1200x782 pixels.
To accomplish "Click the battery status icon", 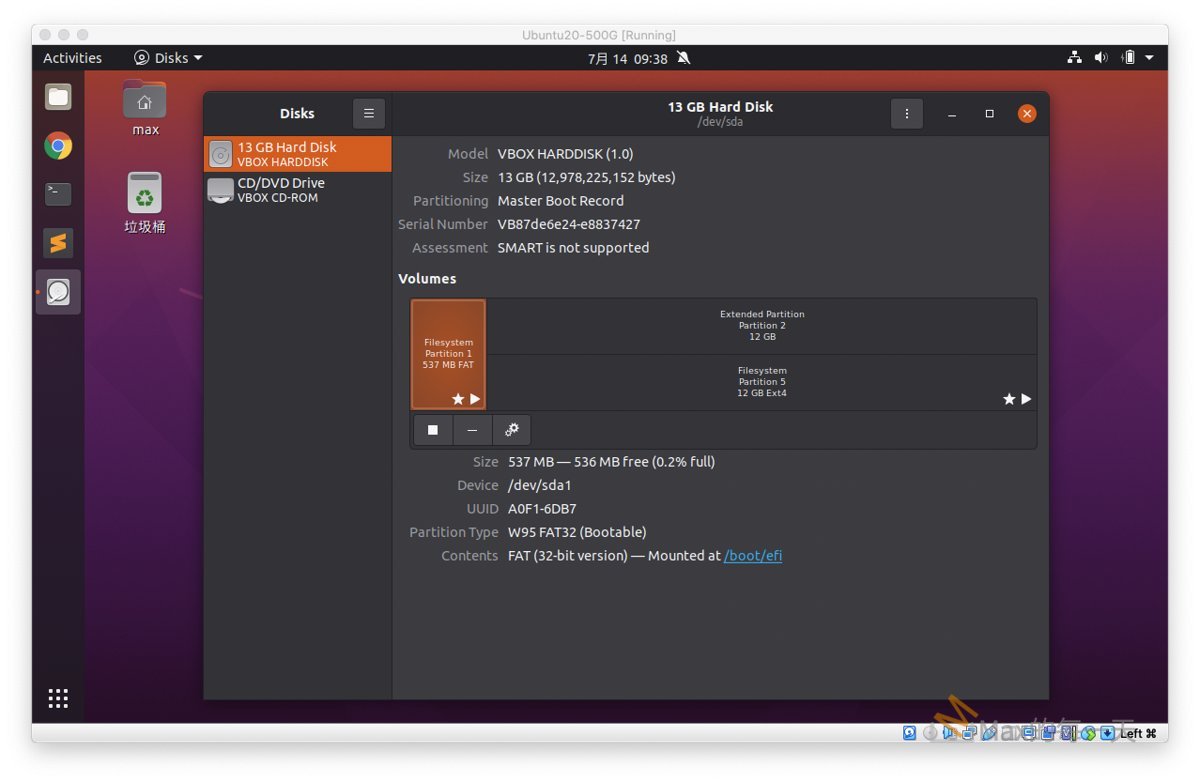I will (1128, 58).
